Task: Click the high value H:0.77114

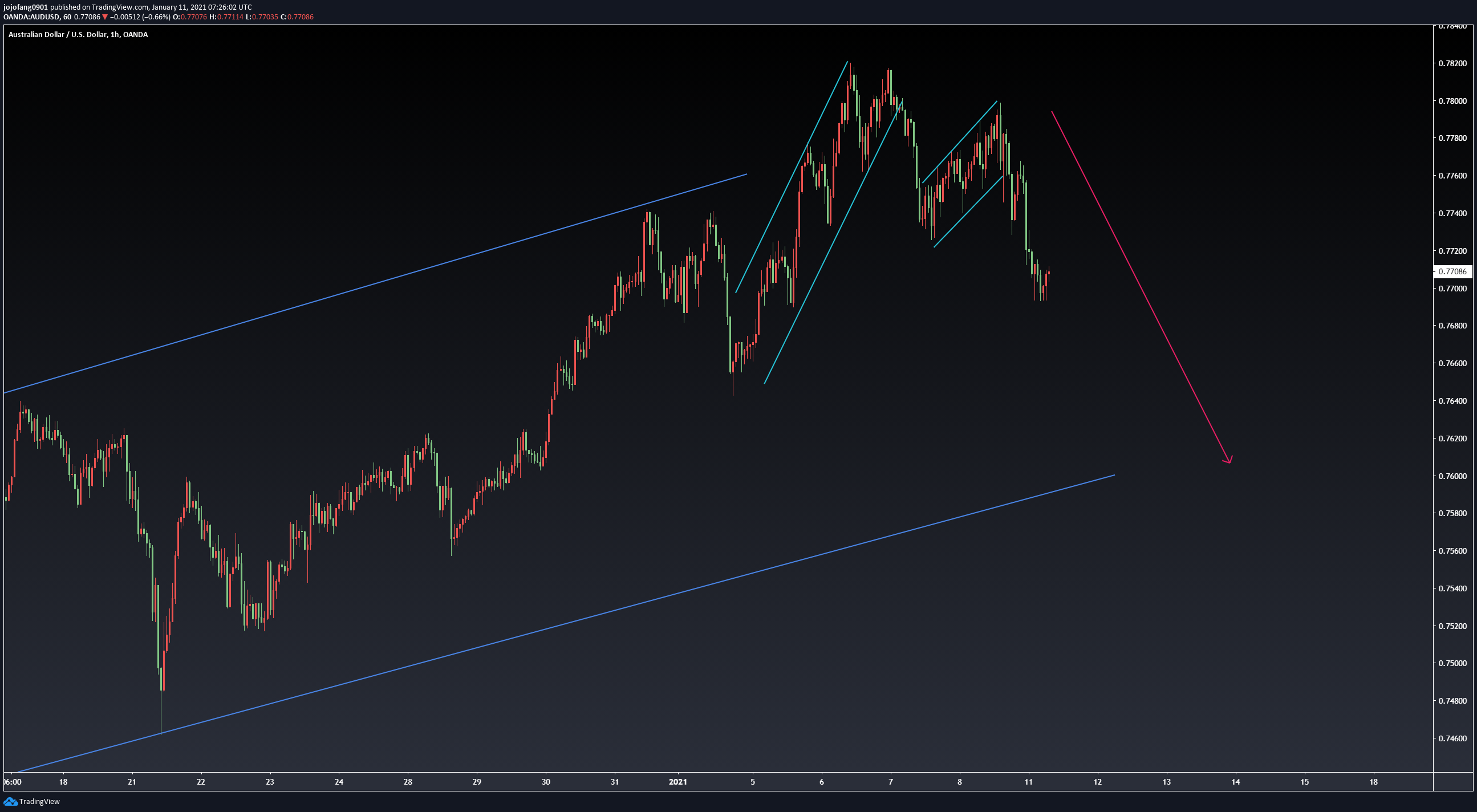Action: coord(226,17)
